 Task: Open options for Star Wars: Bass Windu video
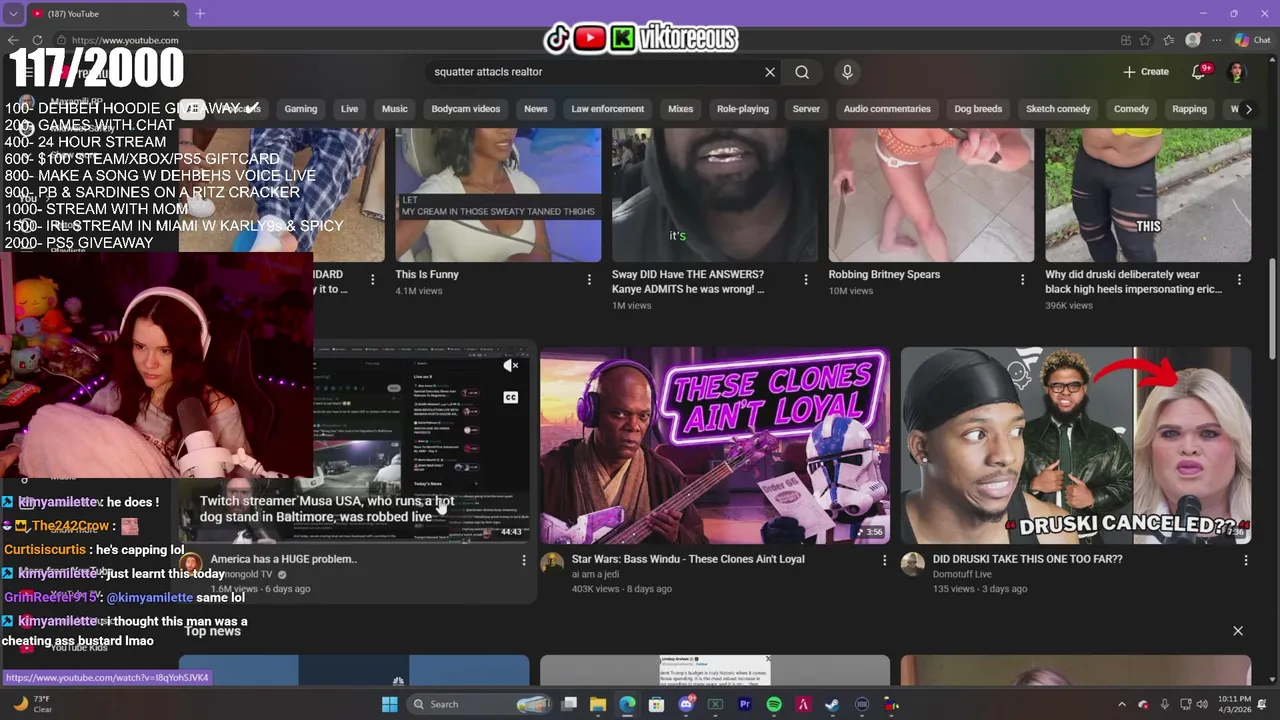pyautogui.click(x=884, y=561)
